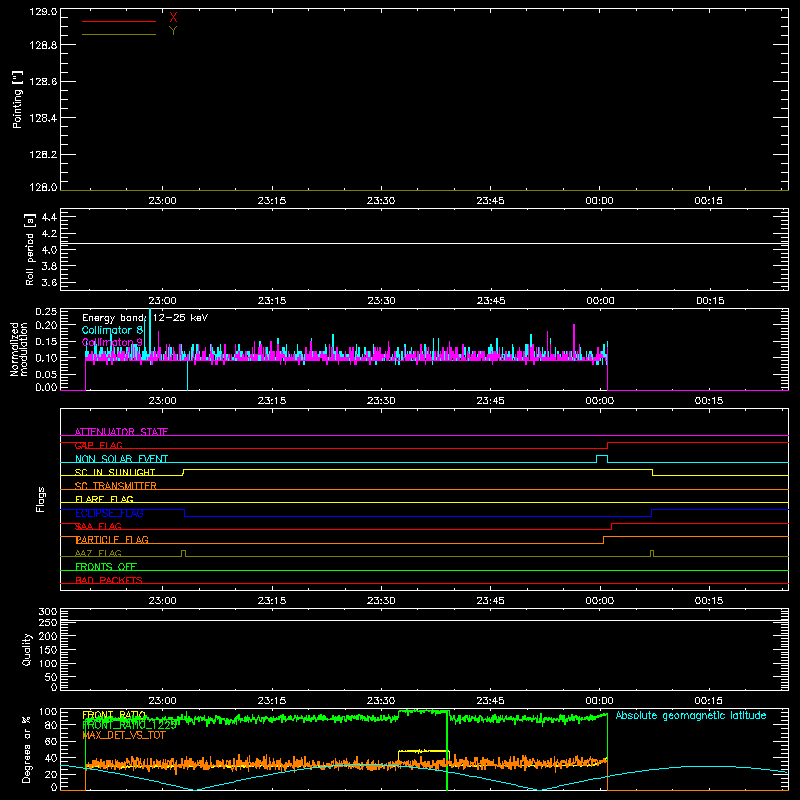Click the yellow FRONT_RATIO step near 23:35
This screenshot has width=800, height=800.
423,751
